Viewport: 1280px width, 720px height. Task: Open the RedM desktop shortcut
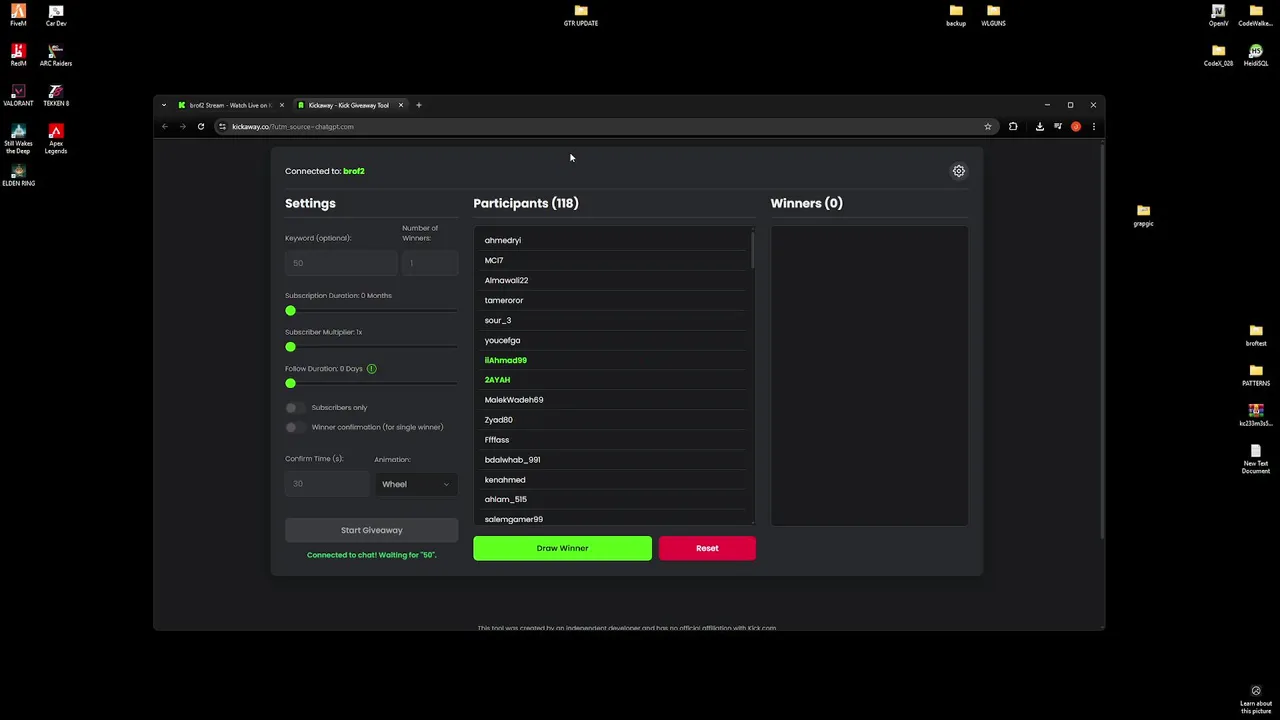pos(18,55)
